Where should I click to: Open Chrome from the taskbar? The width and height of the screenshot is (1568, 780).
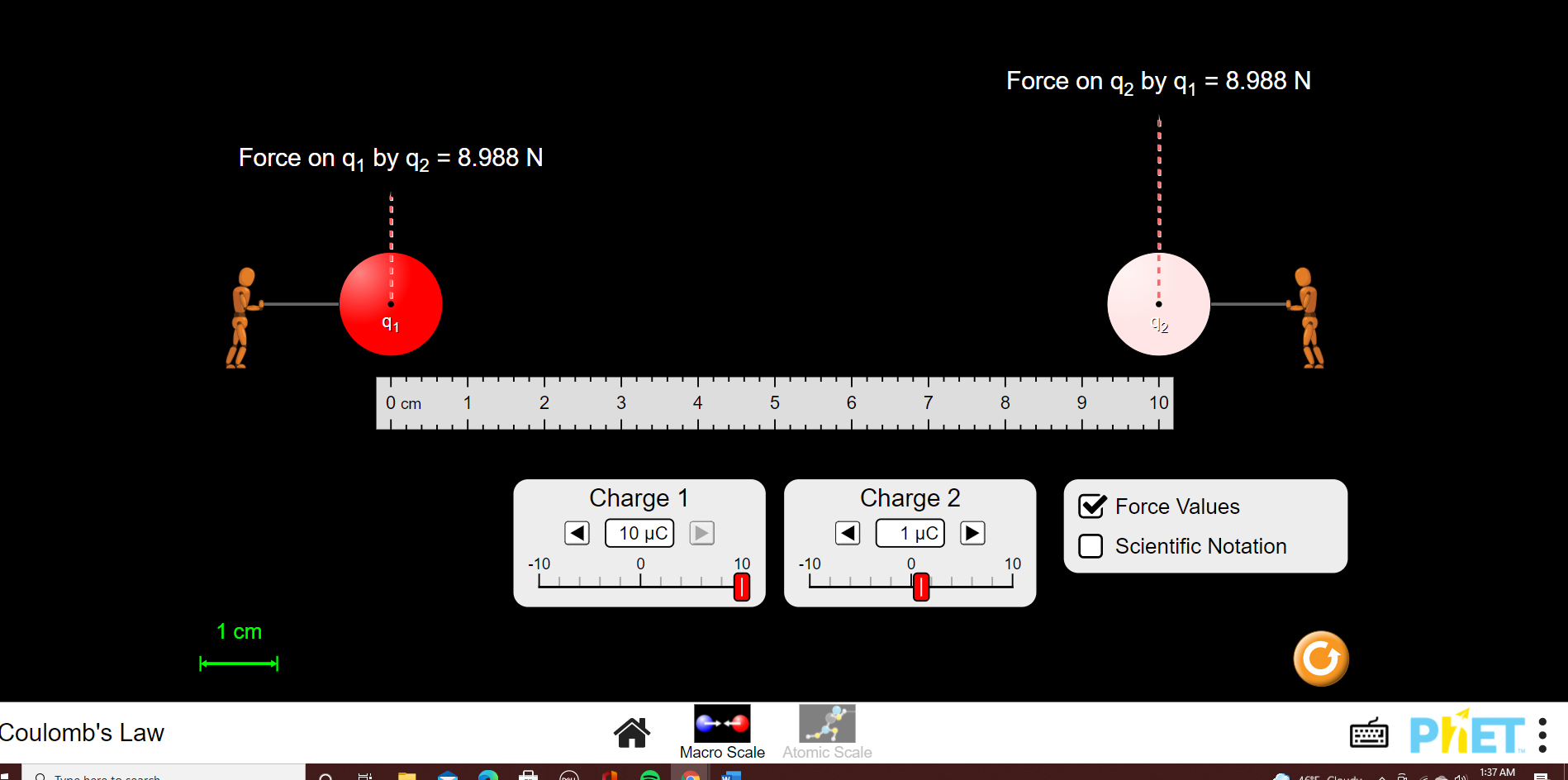click(691, 775)
